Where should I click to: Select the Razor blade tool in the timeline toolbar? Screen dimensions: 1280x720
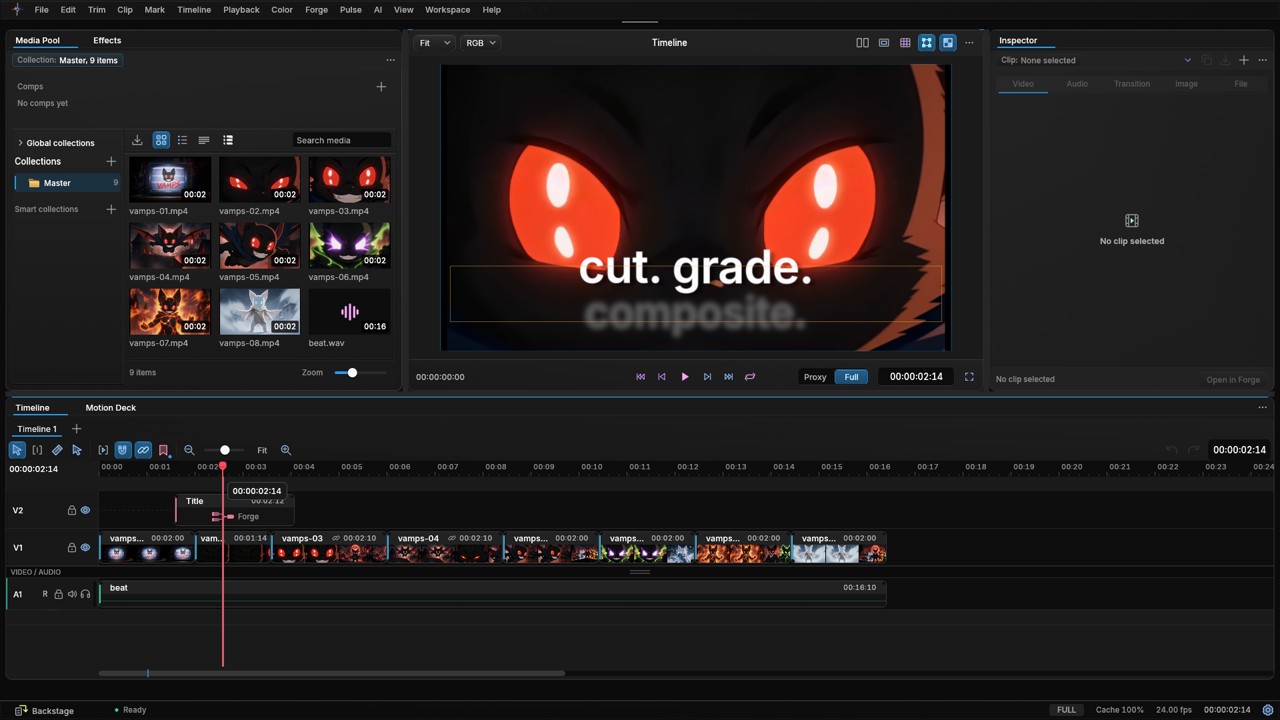[57, 450]
